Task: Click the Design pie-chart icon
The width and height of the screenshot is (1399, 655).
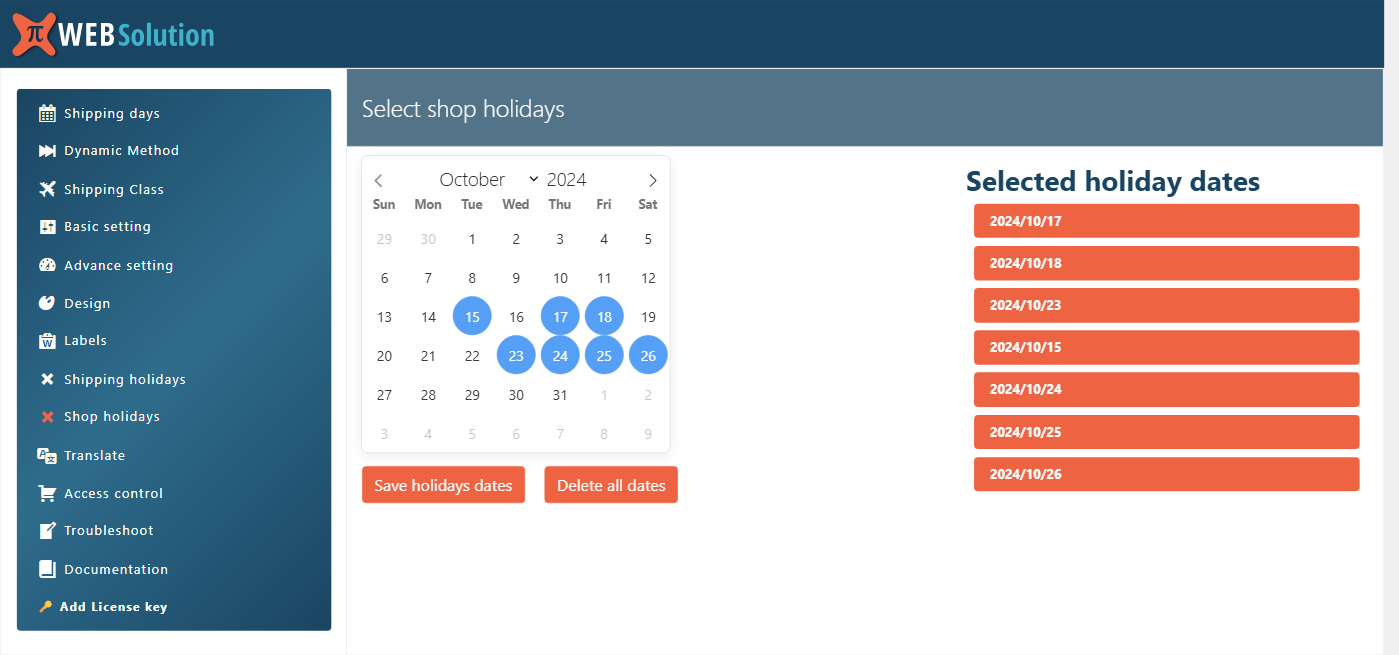Action: tap(48, 302)
